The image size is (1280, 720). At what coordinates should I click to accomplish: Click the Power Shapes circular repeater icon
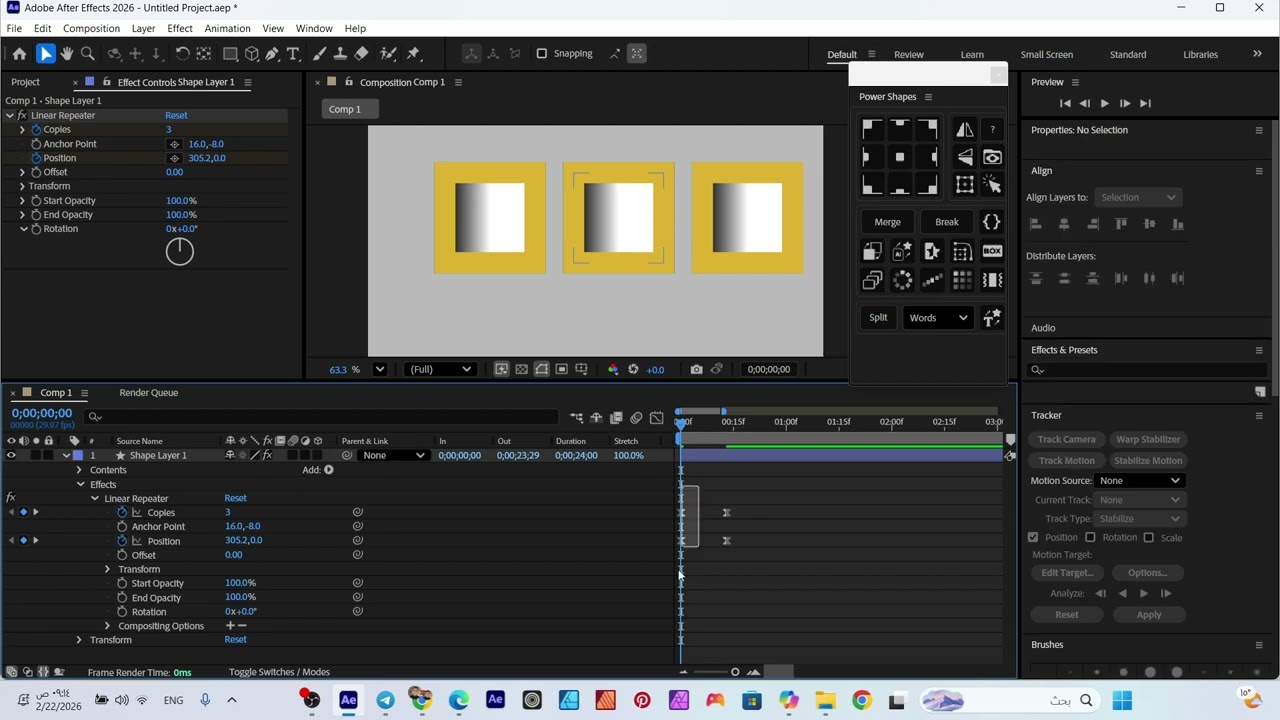[x=902, y=281]
